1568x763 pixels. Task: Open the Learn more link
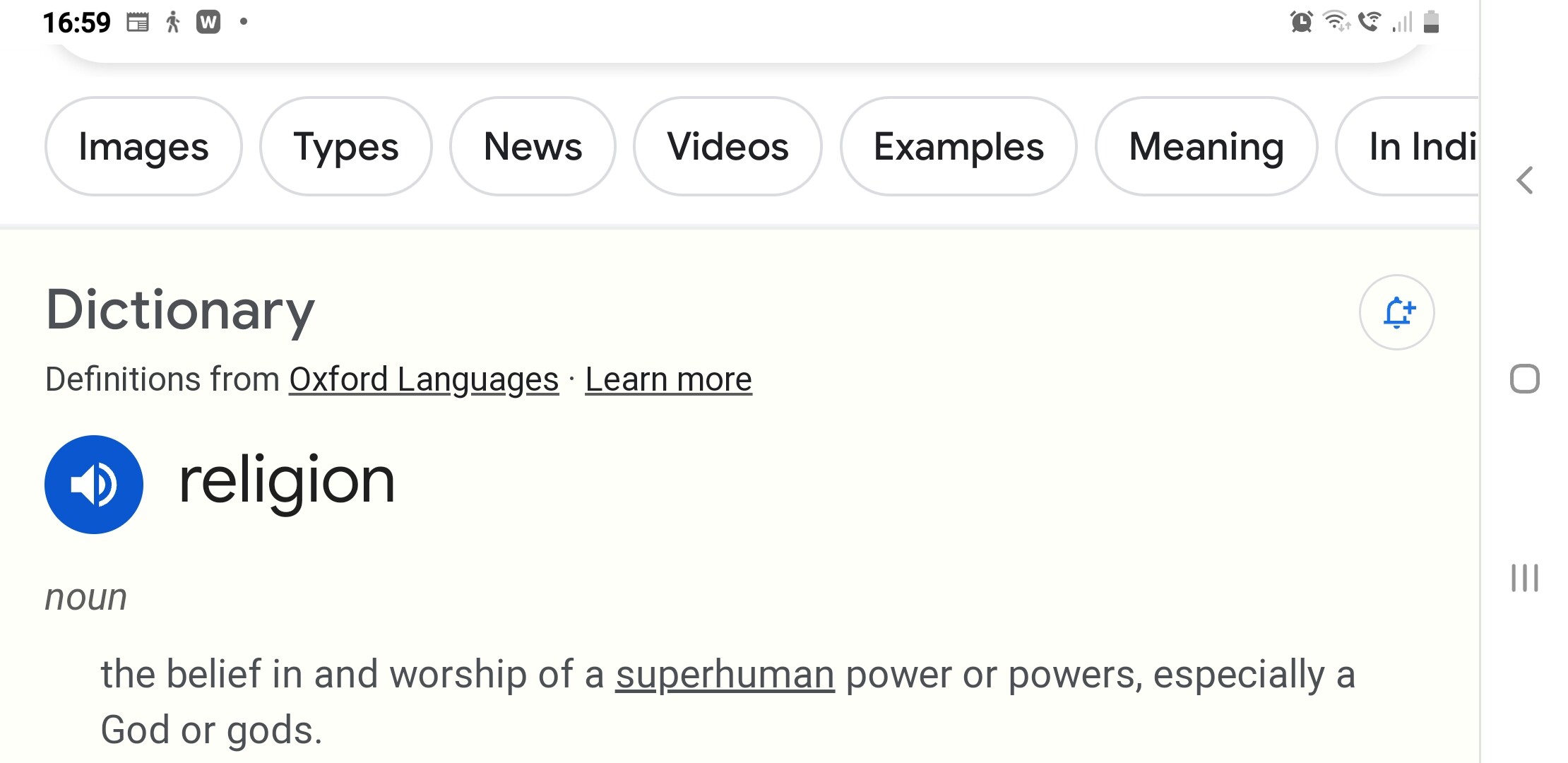pyautogui.click(x=669, y=380)
